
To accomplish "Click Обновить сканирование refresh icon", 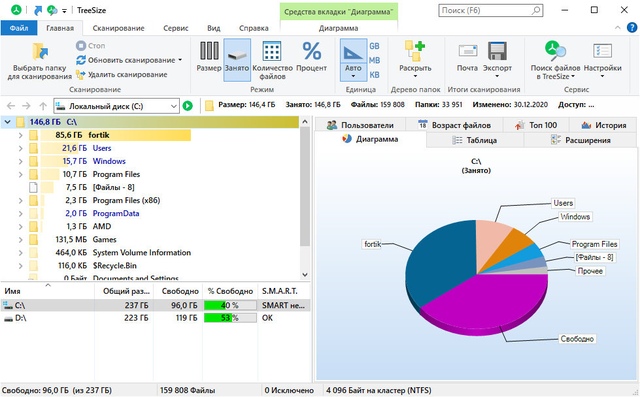I will (x=81, y=60).
